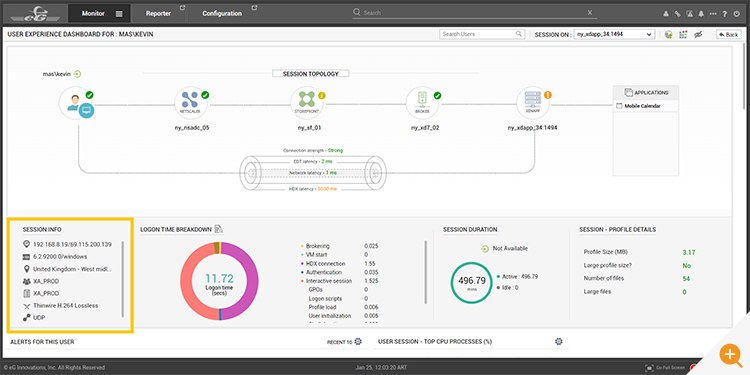Toggle the crossed-eye visibility icon

(x=698, y=34)
